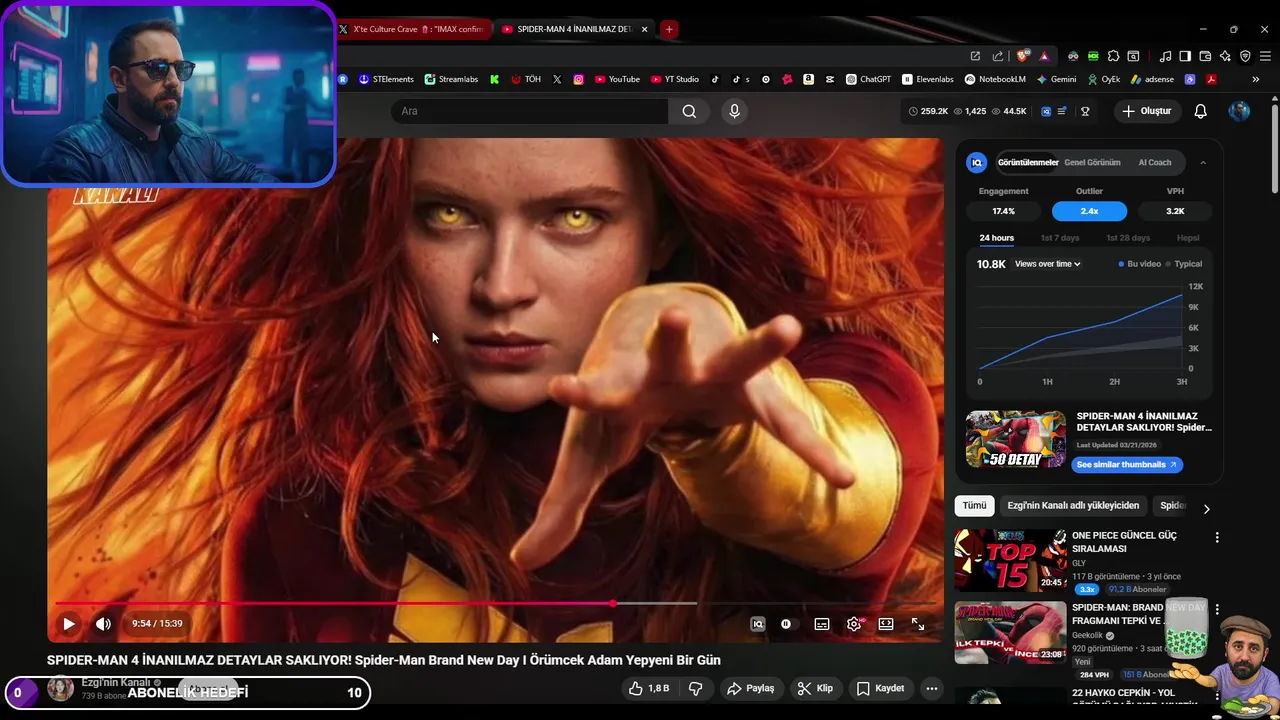Show more filter chips with the right arrow

(1206, 508)
